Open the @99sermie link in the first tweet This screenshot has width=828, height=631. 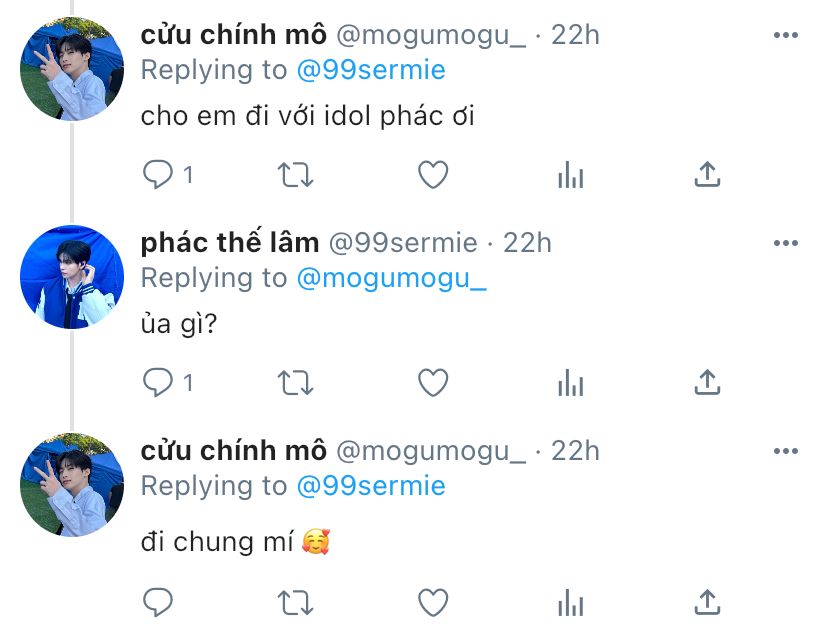click(x=371, y=70)
